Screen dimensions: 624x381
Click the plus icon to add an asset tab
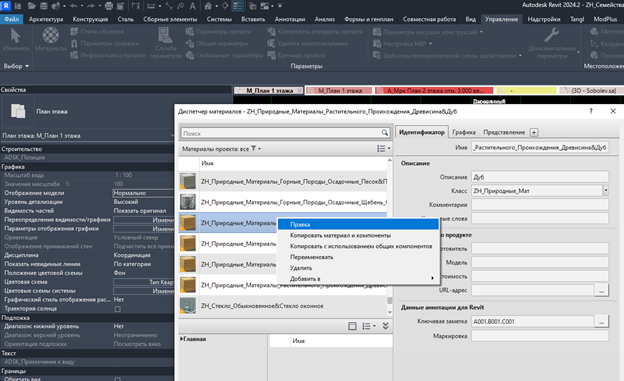(x=534, y=132)
